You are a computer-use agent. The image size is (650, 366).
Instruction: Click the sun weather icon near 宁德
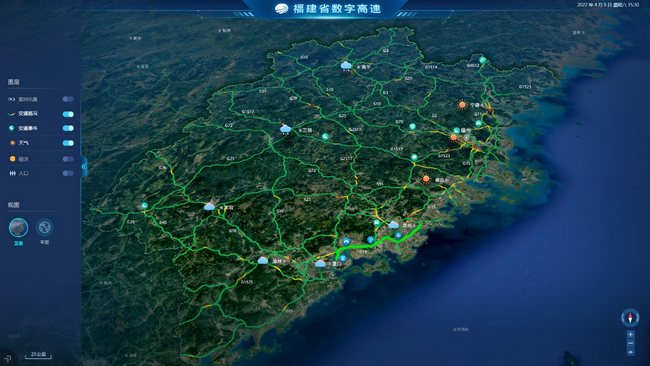[x=462, y=105]
